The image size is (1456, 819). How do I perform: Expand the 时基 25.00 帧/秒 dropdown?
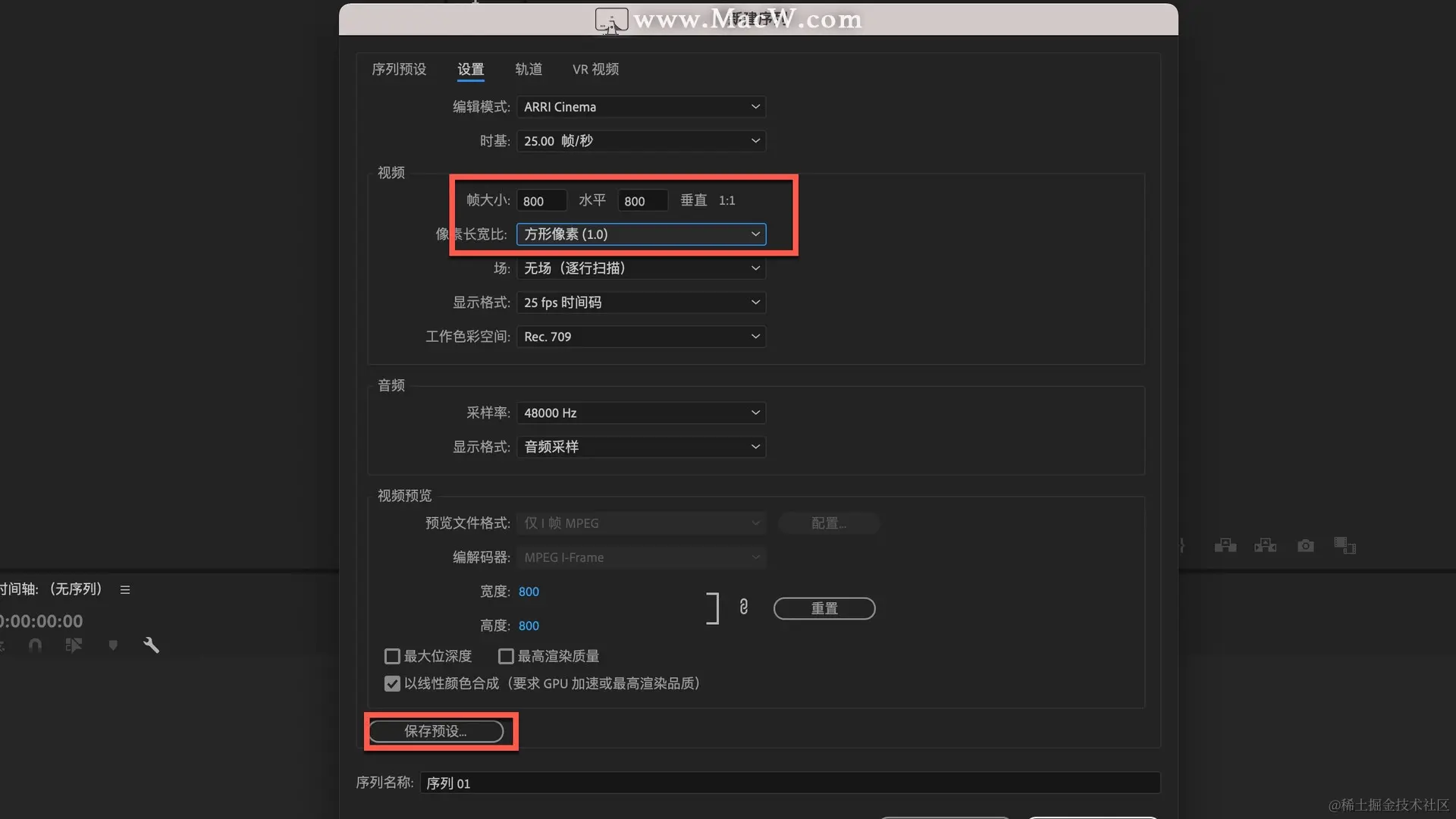[641, 141]
